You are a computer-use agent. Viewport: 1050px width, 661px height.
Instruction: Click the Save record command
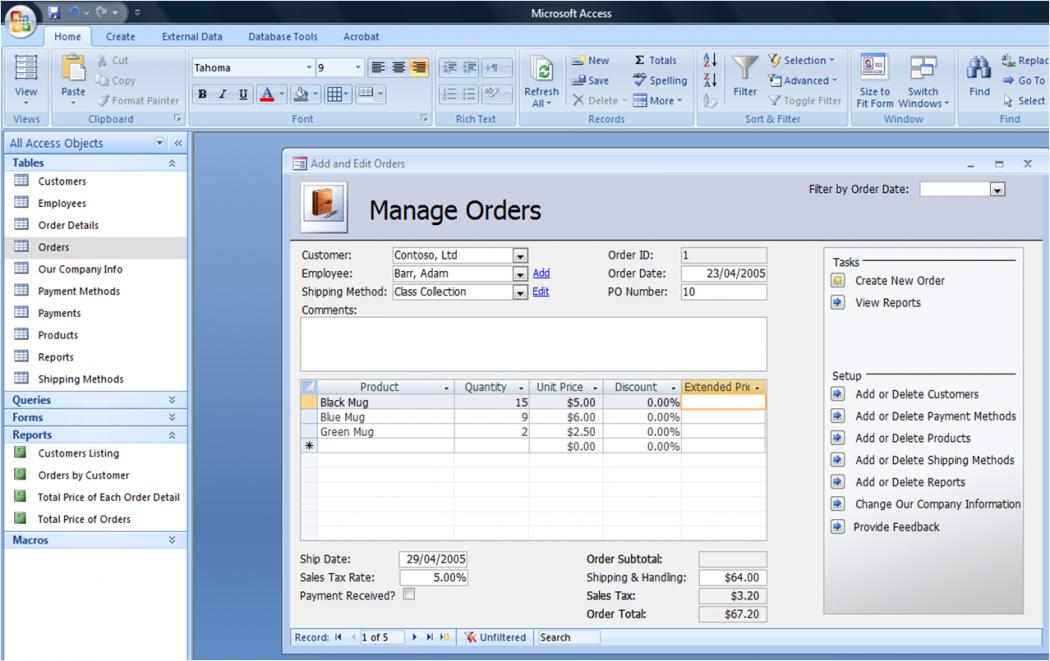(x=590, y=80)
